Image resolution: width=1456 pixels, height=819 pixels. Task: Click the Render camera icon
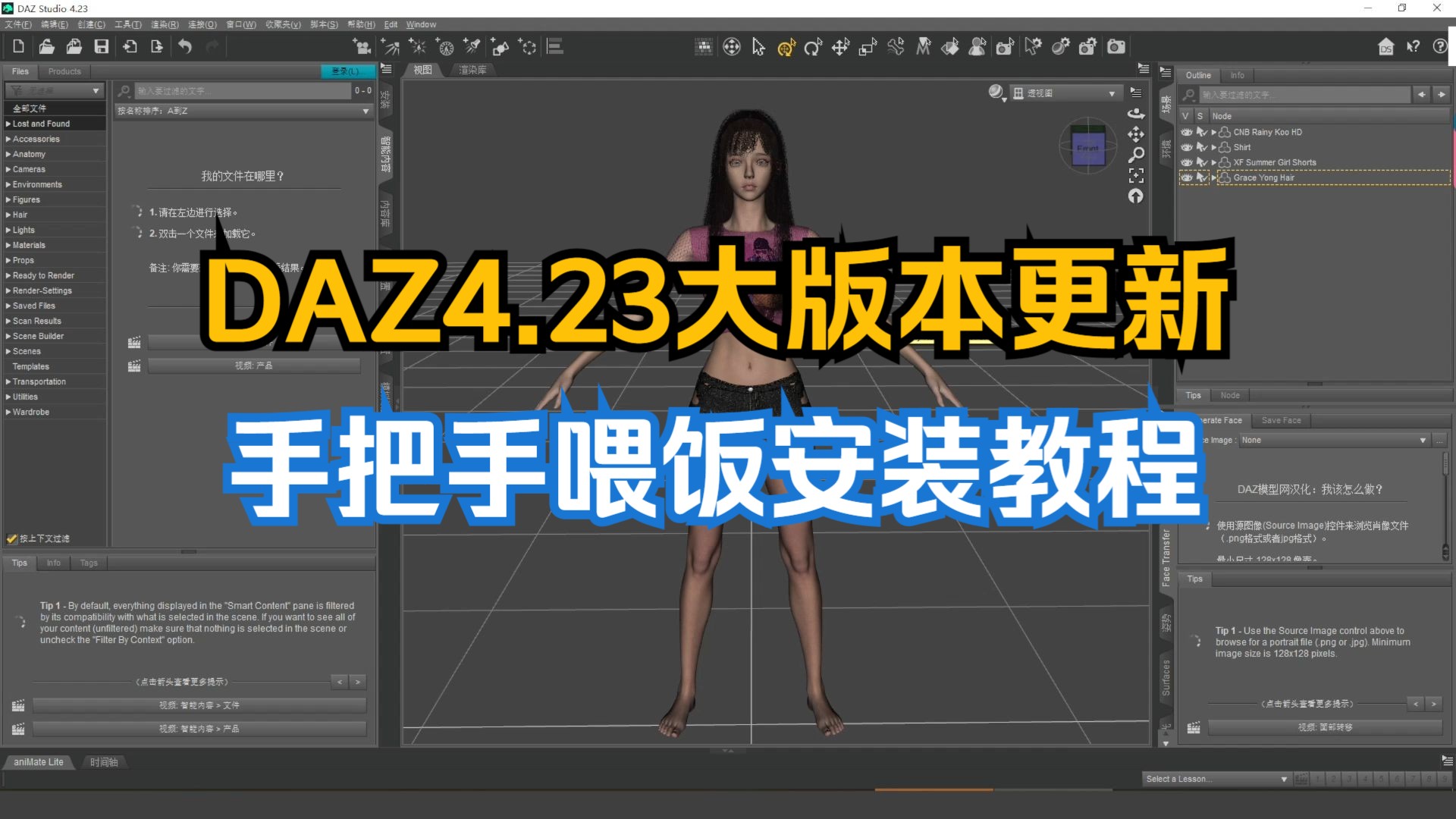coord(1116,48)
